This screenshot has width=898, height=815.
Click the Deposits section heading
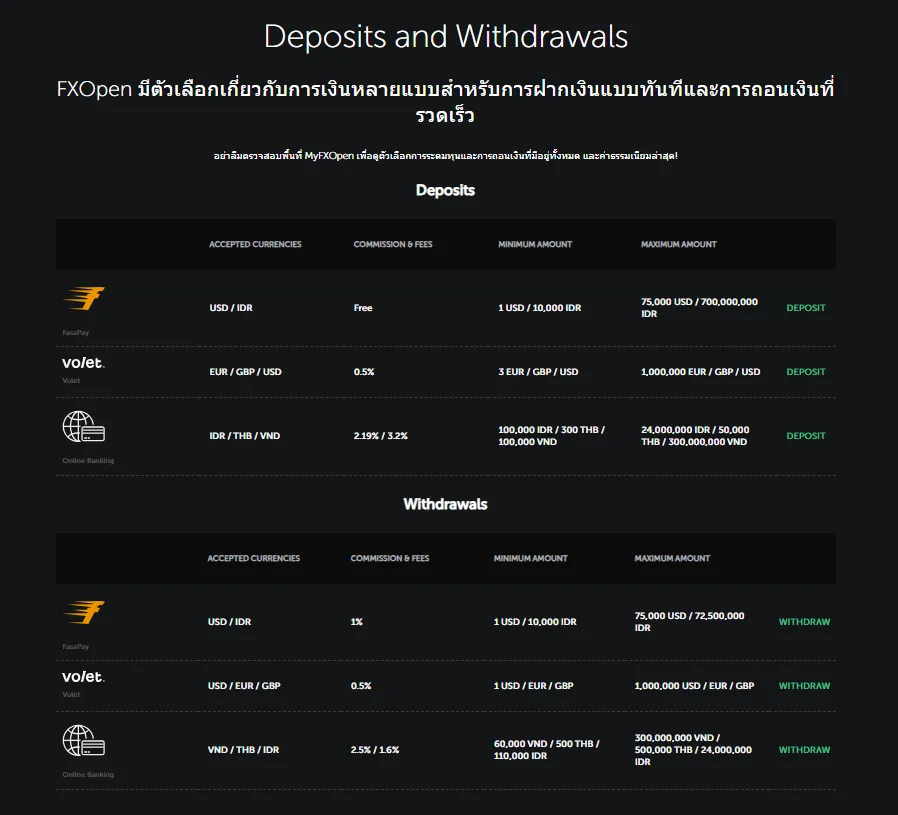(x=446, y=190)
